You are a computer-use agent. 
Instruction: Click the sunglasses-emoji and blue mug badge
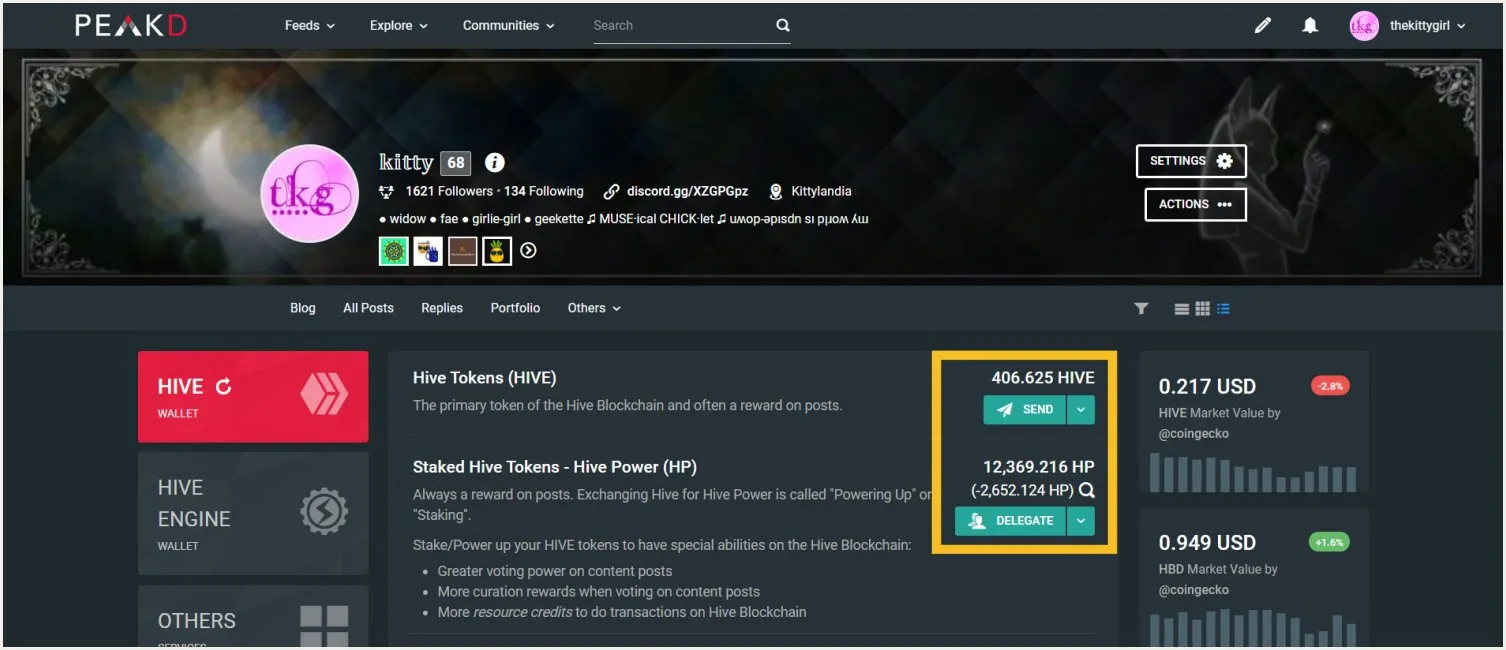click(x=428, y=251)
